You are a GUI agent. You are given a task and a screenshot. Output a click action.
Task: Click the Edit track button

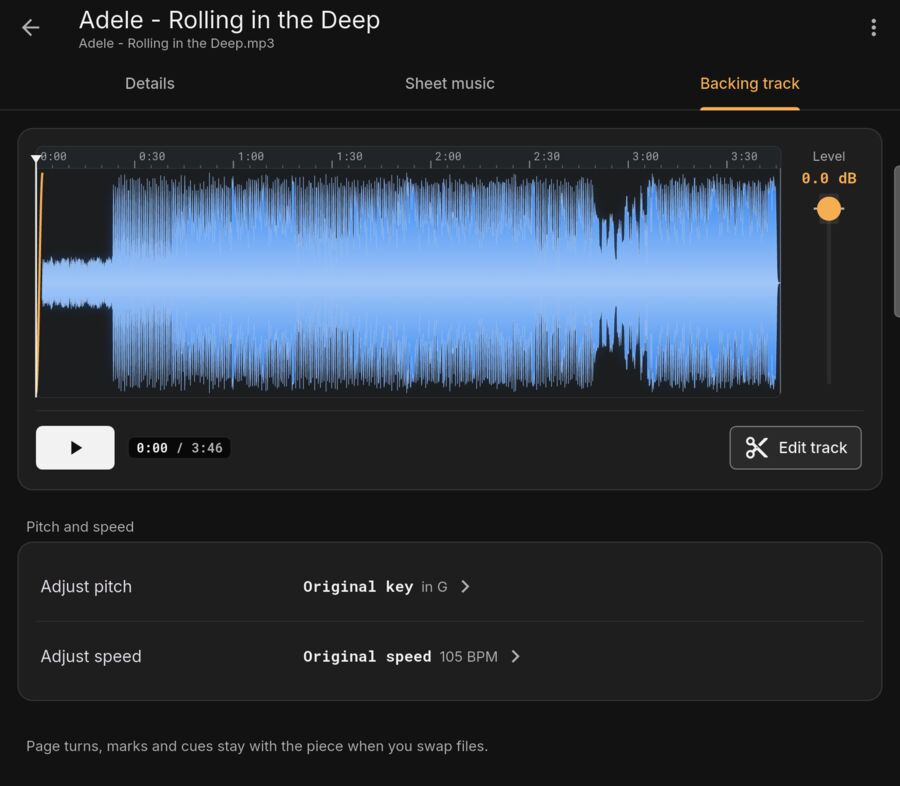(x=795, y=447)
